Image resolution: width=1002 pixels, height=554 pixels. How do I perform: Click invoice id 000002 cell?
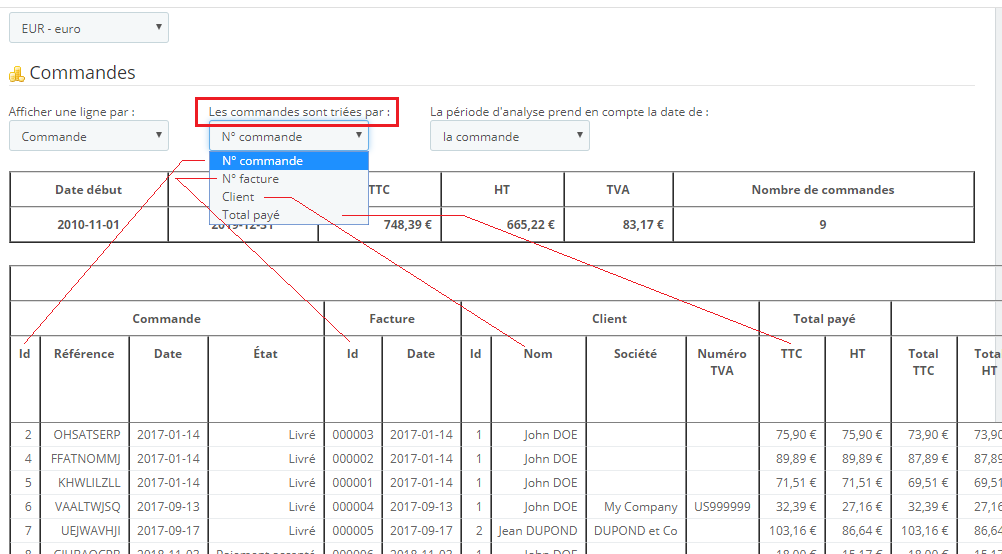[353, 459]
